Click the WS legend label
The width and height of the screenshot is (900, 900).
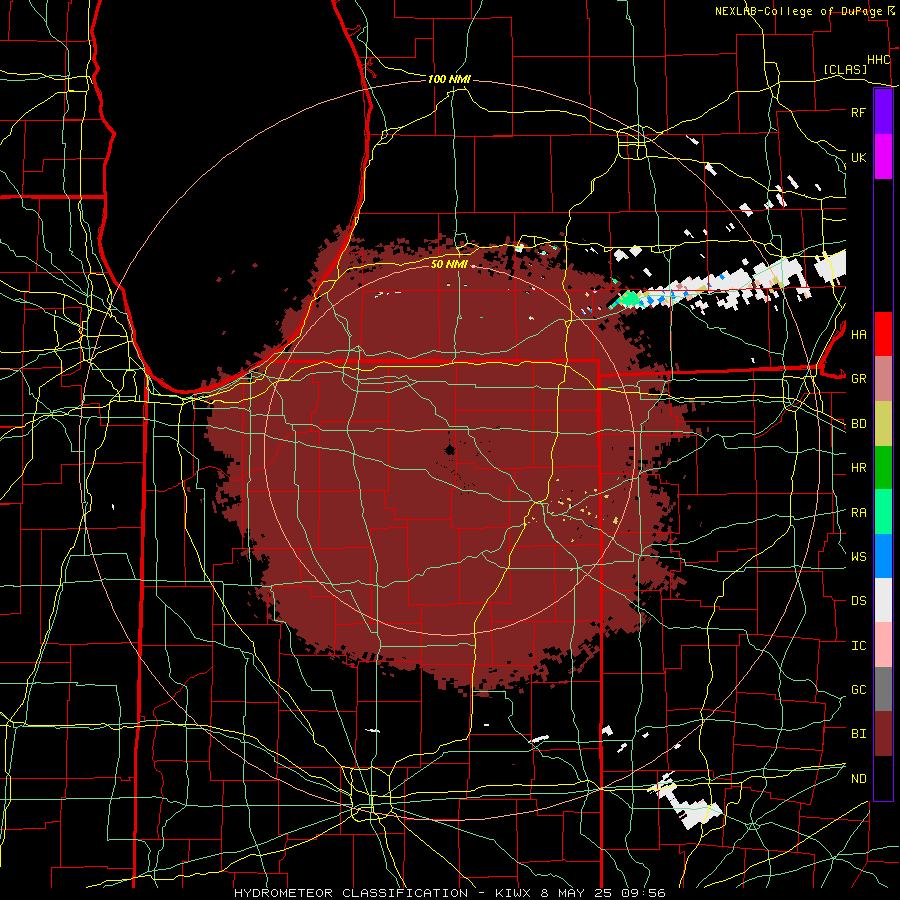click(x=858, y=556)
